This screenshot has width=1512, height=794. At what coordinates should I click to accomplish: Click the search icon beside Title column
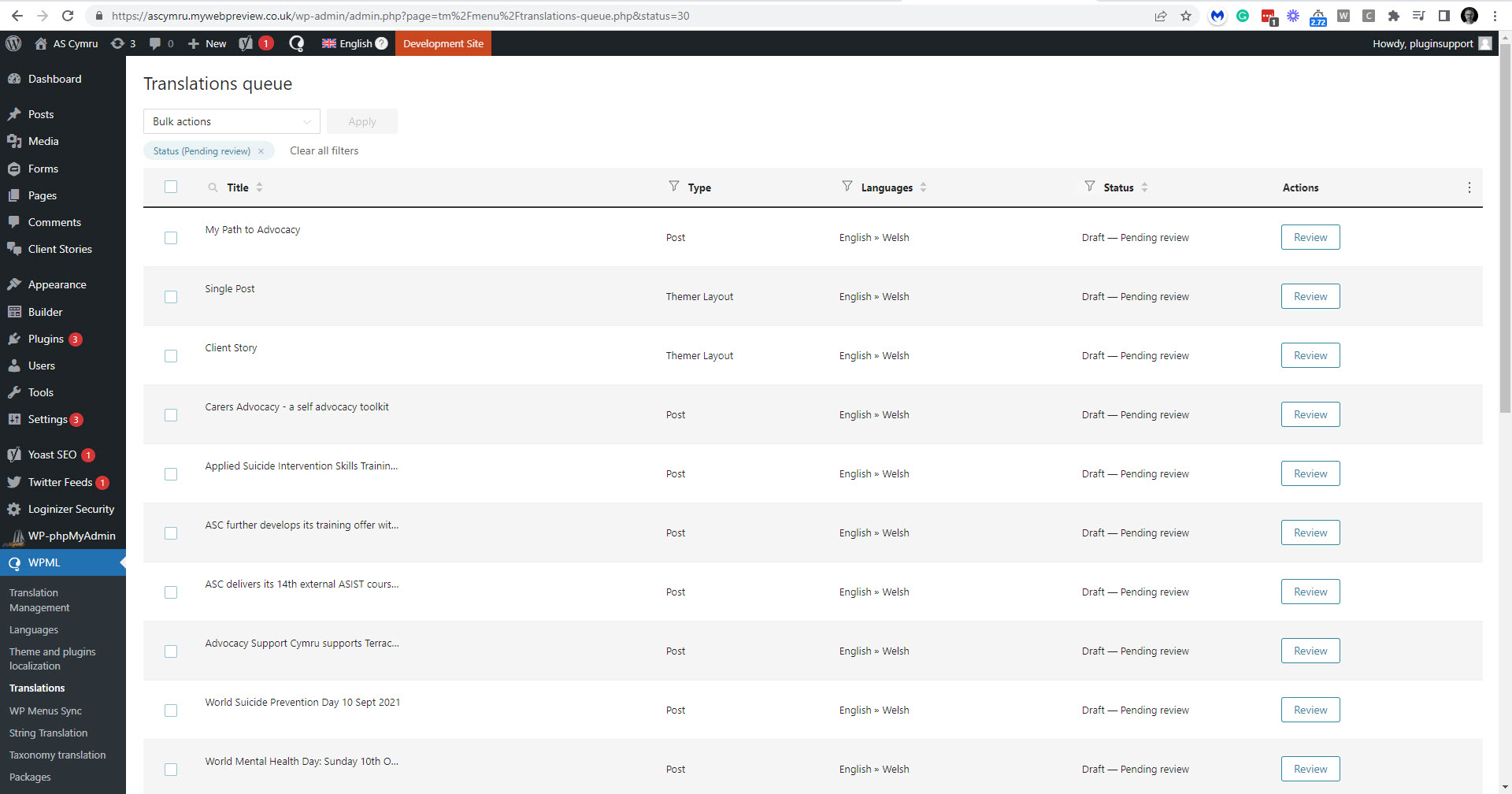[213, 187]
